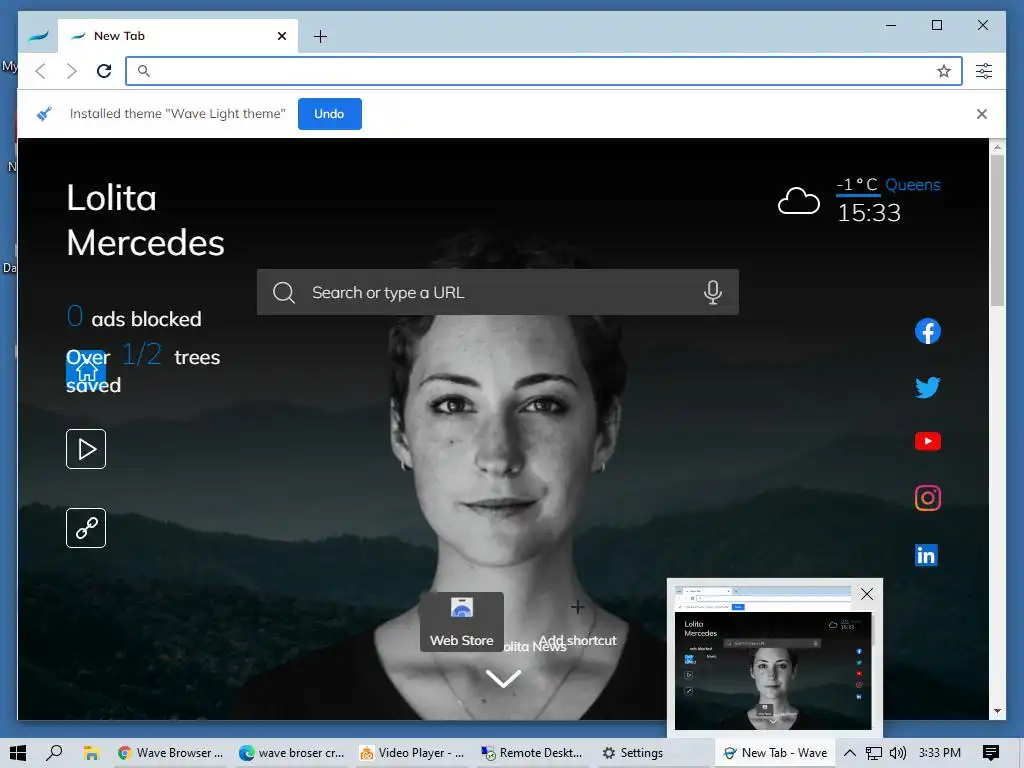Click New Tab - Wave taskbar button
Screen dimensions: 1024x768
[x=775, y=753]
